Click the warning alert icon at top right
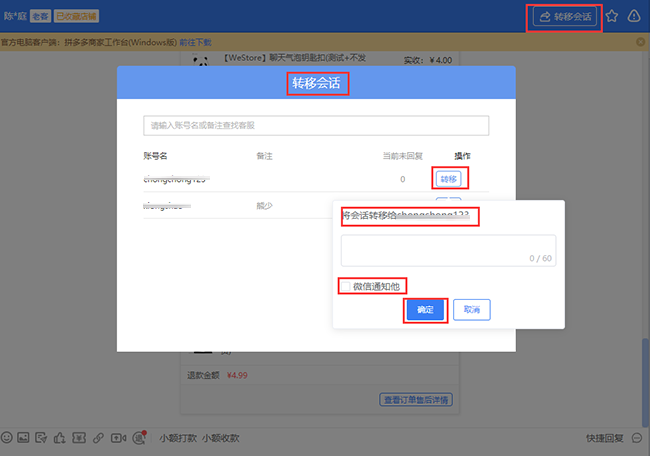 (634, 16)
